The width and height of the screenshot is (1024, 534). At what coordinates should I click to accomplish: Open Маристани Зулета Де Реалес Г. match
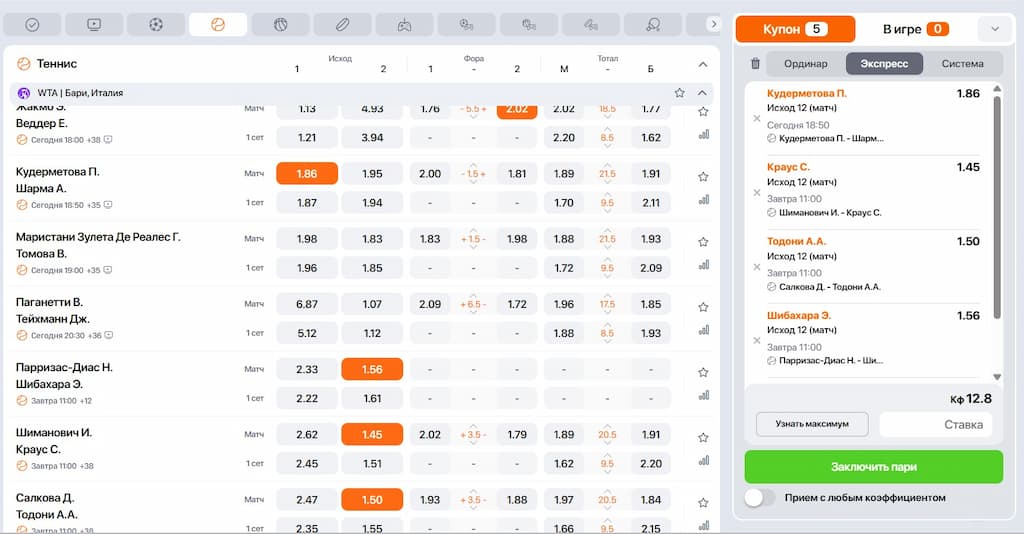[x=98, y=237]
